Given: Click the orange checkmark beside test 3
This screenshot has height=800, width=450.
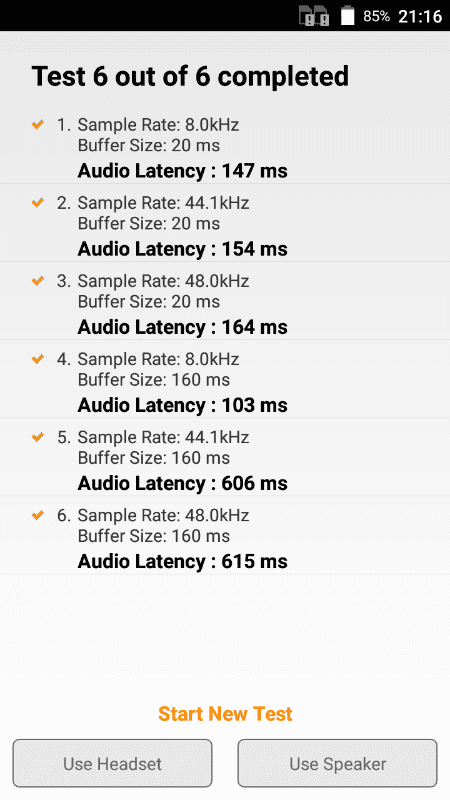Looking at the screenshot, I should point(38,281).
